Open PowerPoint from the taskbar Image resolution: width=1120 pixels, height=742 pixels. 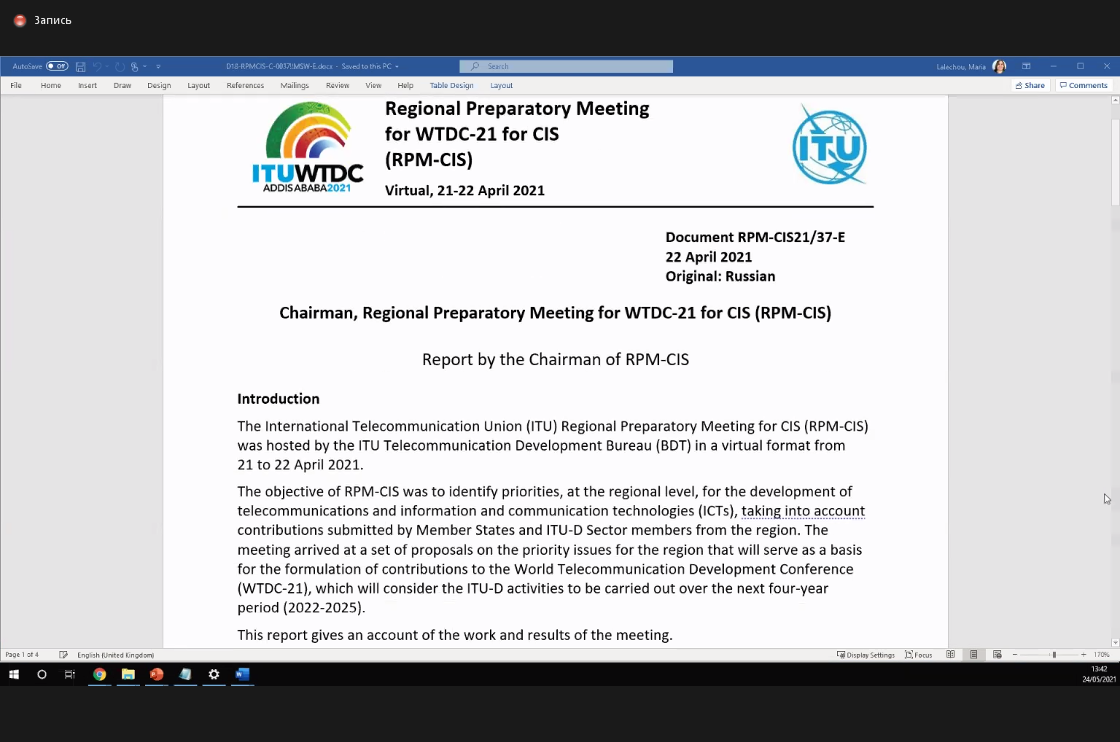[x=156, y=674]
